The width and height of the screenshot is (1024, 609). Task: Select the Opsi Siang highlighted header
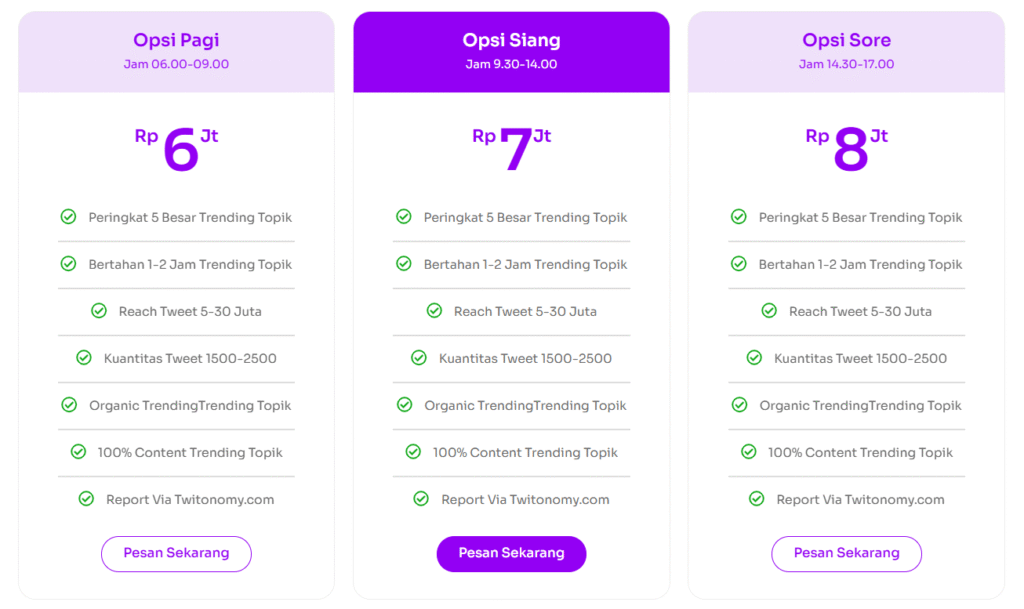[511, 52]
